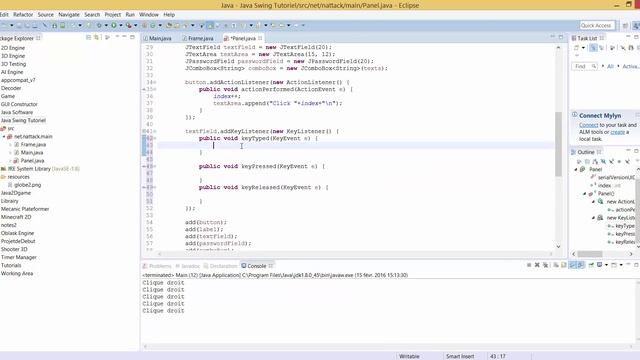
Task: Click Remove Launch X in Console toolbar
Action: pyautogui.click(x=537, y=265)
